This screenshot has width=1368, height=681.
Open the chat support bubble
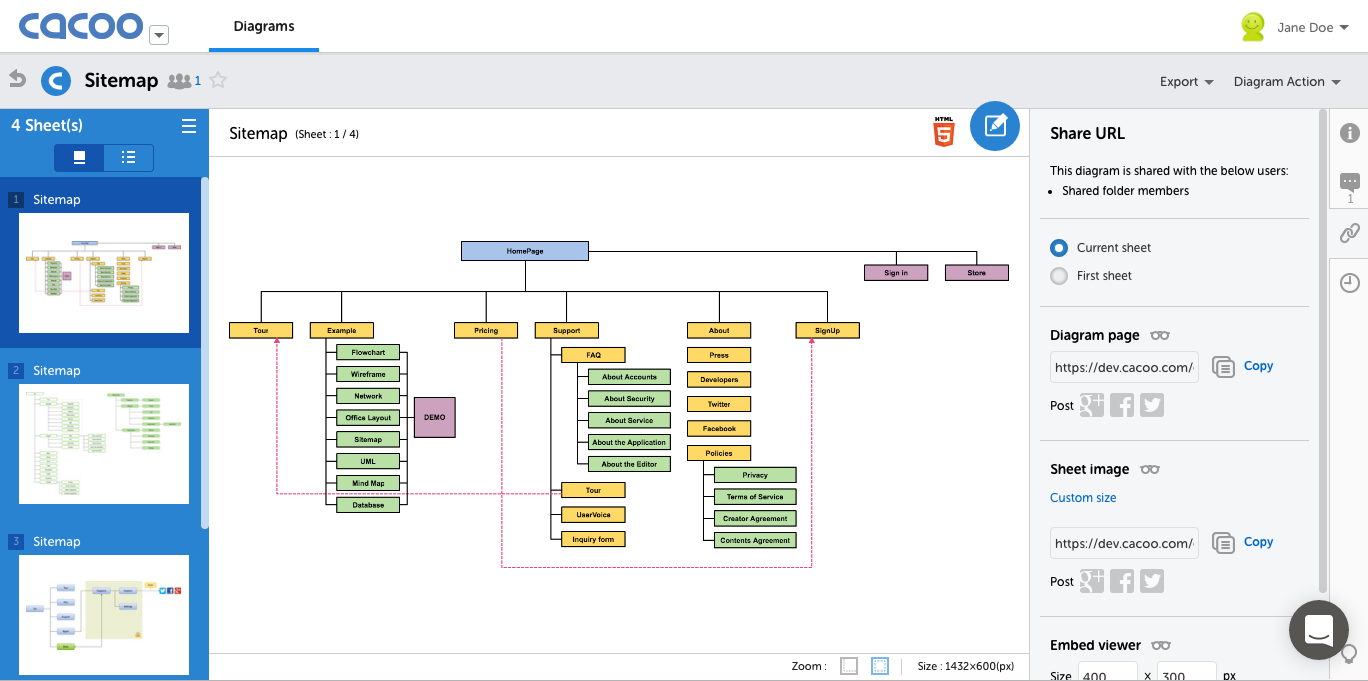click(x=1319, y=630)
